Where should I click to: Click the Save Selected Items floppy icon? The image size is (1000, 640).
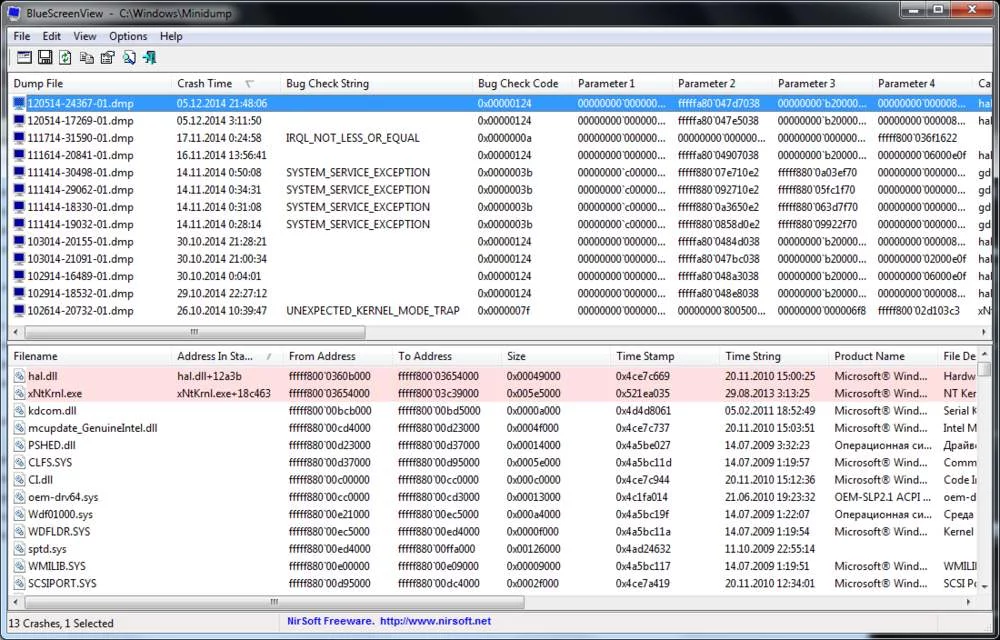[x=45, y=58]
